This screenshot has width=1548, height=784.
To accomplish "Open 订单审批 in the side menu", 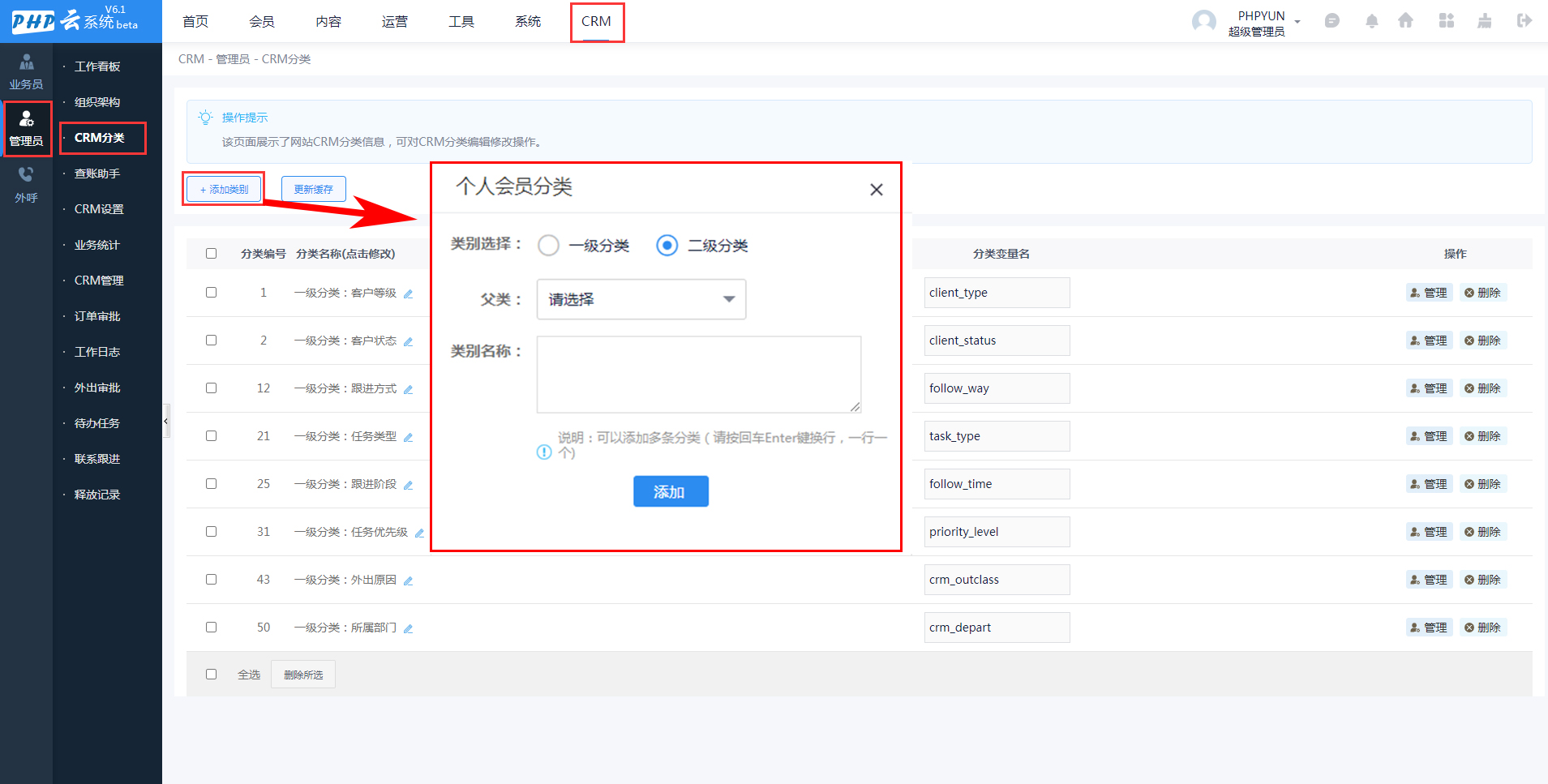I will tap(97, 316).
